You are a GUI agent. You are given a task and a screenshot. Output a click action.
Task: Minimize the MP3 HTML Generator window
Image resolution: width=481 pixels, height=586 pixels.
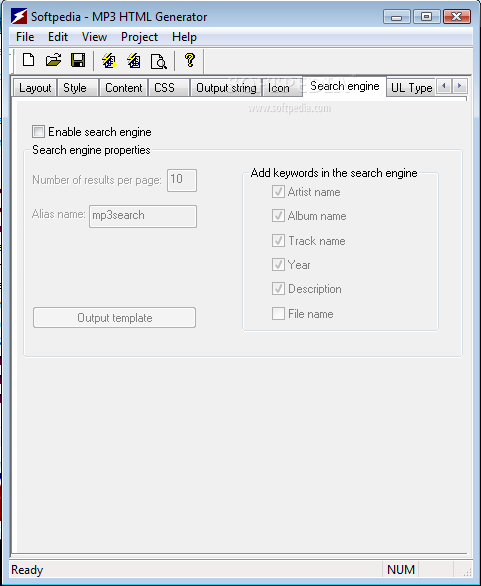397,17
